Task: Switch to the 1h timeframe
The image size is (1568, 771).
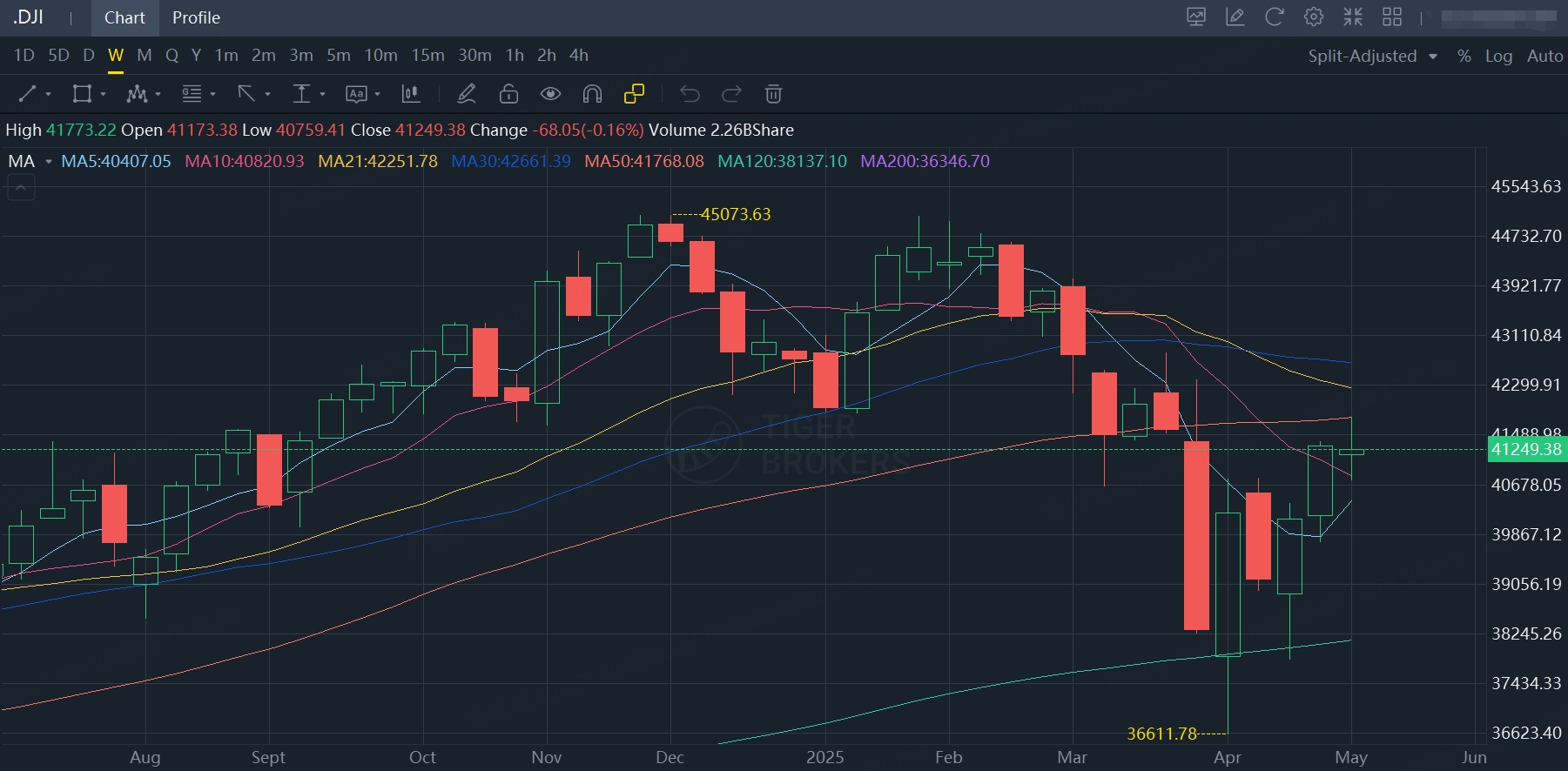Action: click(515, 56)
